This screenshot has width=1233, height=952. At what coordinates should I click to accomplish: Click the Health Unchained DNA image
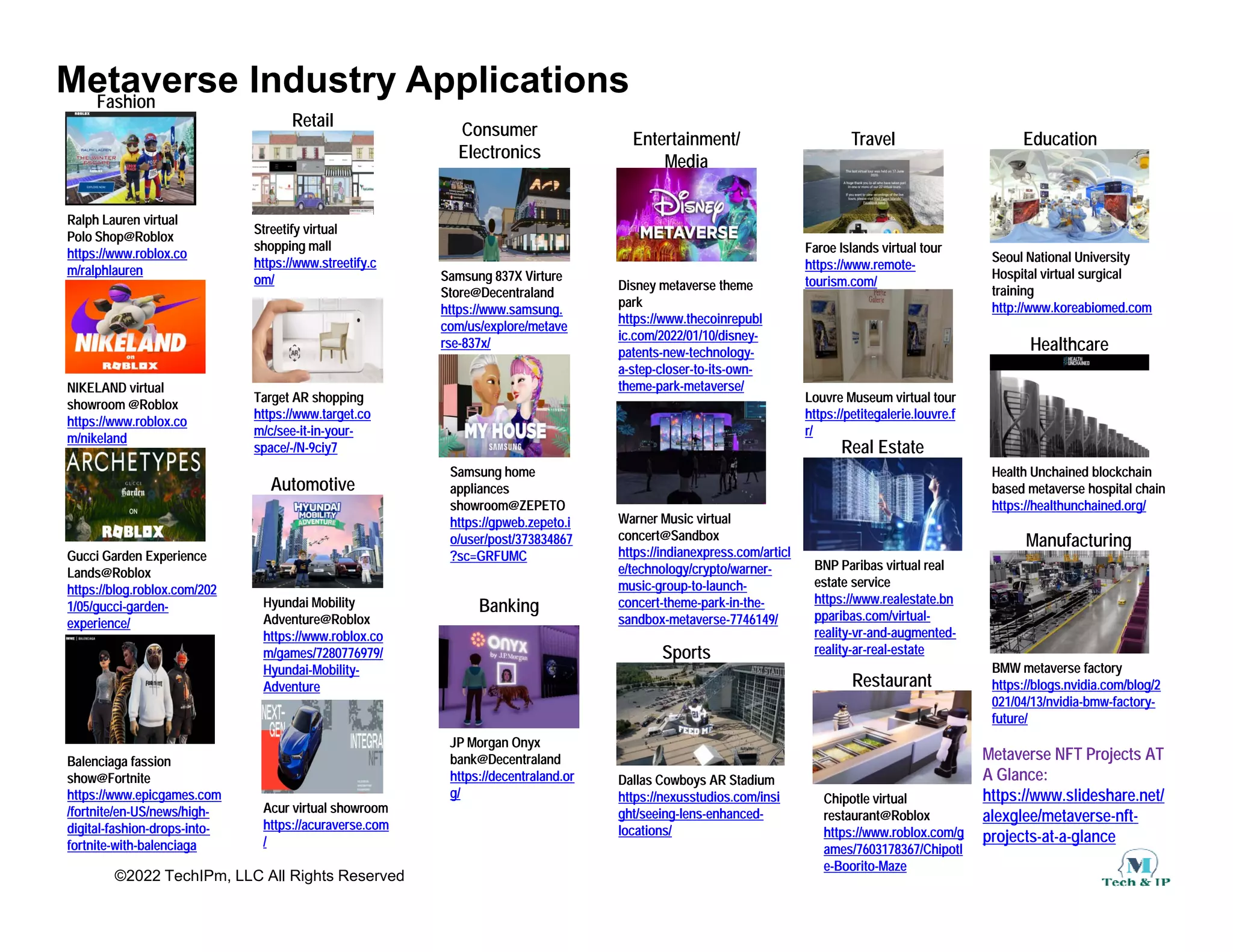[1069, 406]
